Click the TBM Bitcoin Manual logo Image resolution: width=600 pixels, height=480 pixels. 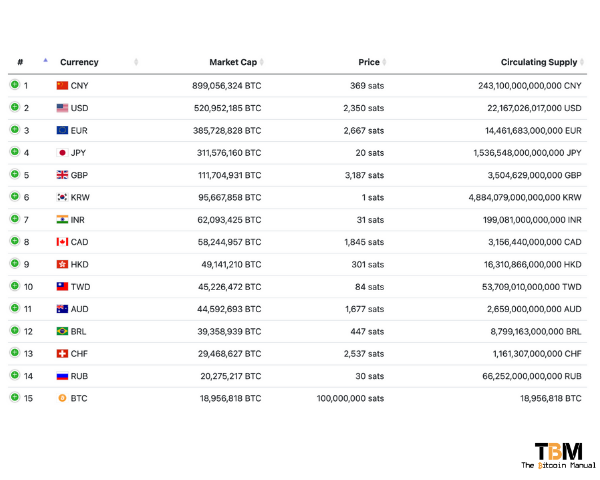558,456
